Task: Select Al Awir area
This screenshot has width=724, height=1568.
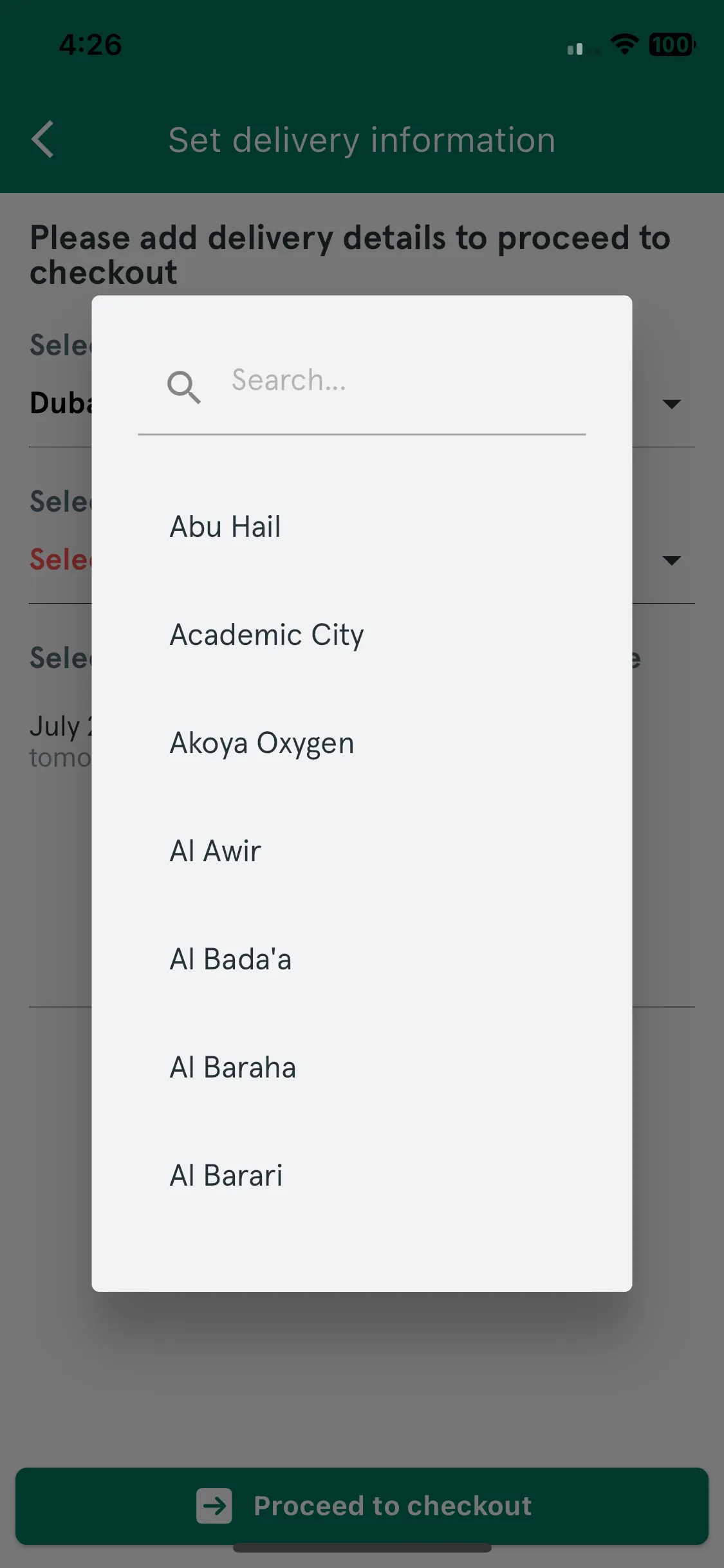Action: point(361,851)
